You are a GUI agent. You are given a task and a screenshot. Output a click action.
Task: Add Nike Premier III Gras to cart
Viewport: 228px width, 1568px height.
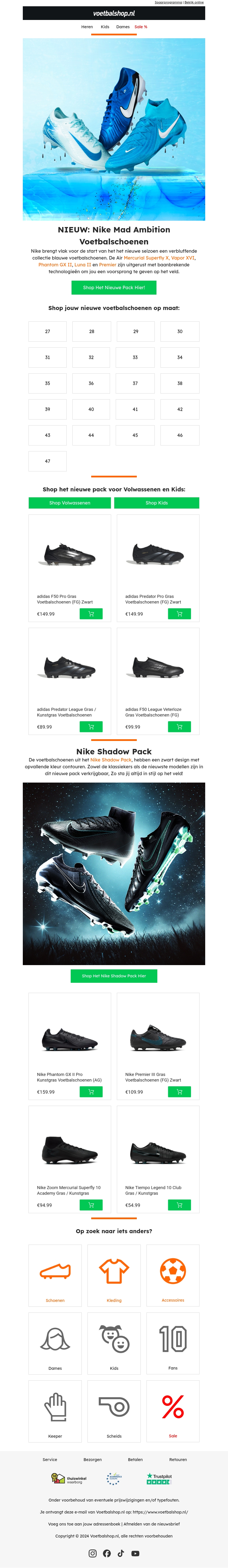coord(179,1091)
